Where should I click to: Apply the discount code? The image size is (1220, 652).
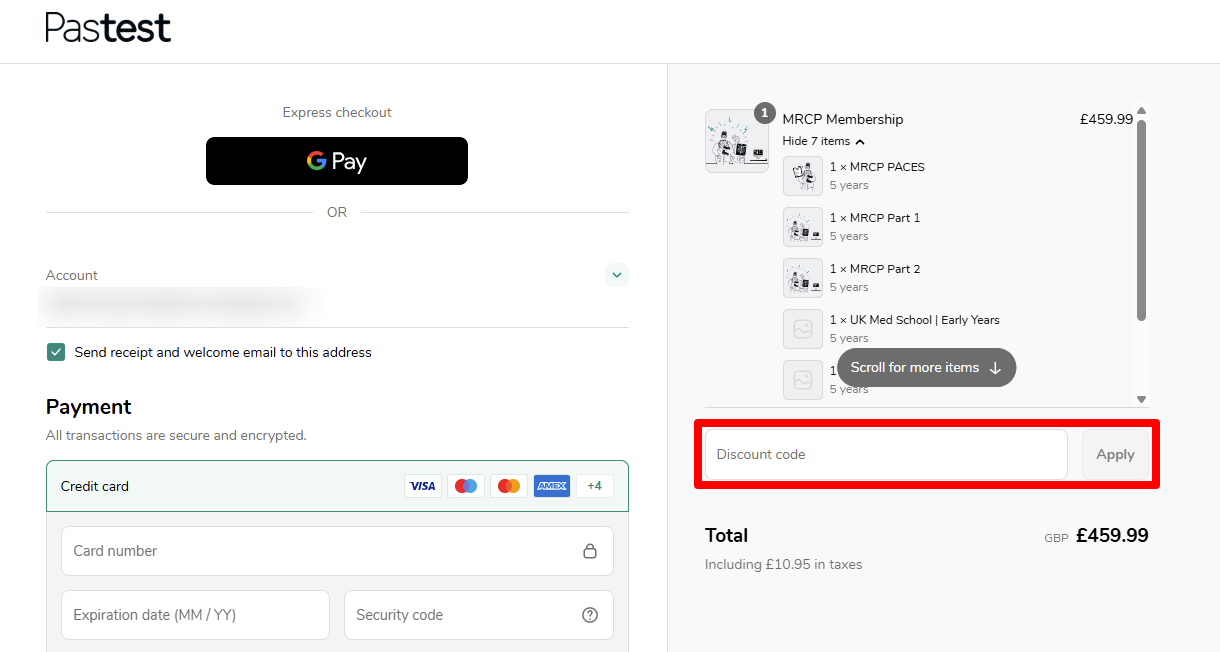1115,454
